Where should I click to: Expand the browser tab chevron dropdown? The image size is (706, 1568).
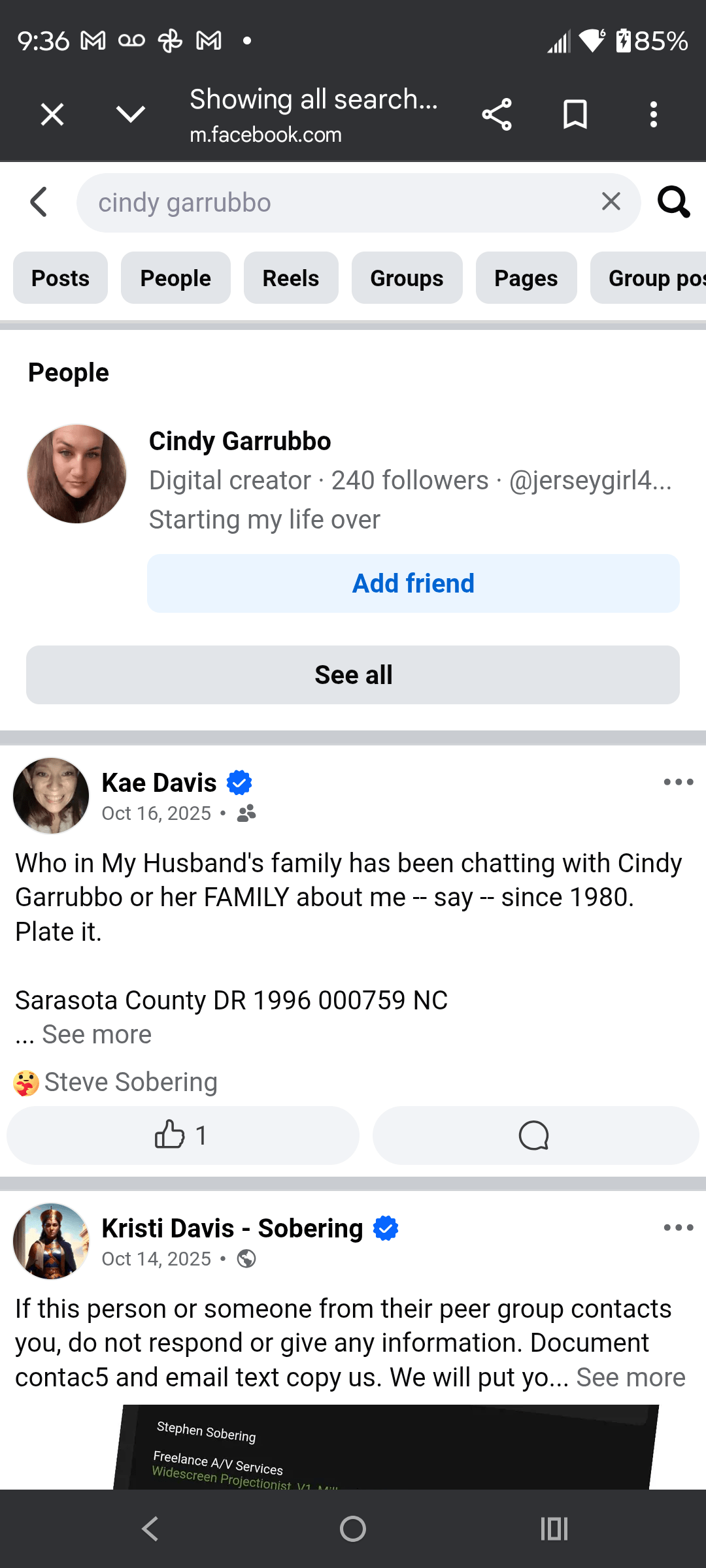pyautogui.click(x=131, y=115)
